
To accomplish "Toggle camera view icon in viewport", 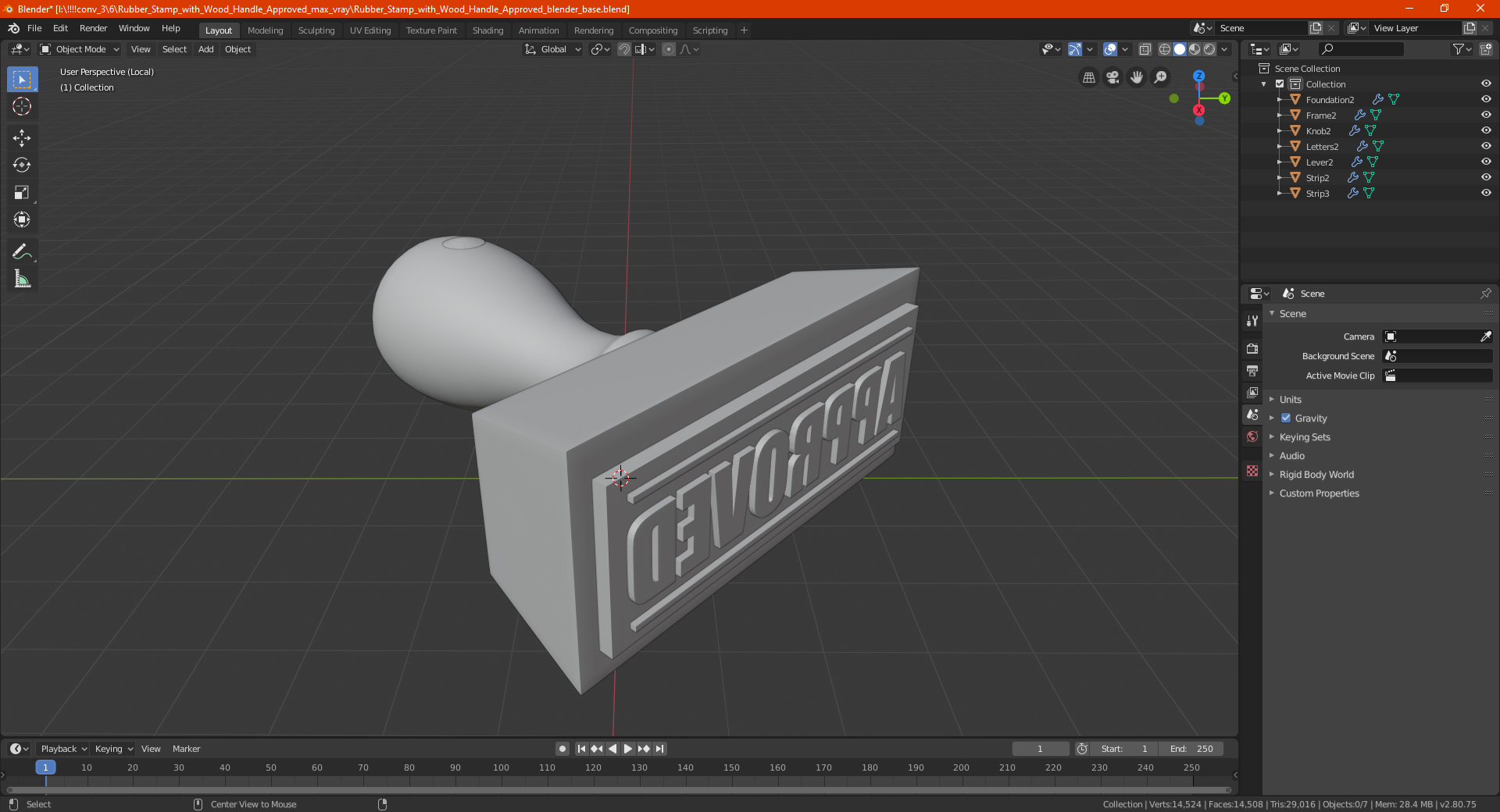I will 1112,77.
